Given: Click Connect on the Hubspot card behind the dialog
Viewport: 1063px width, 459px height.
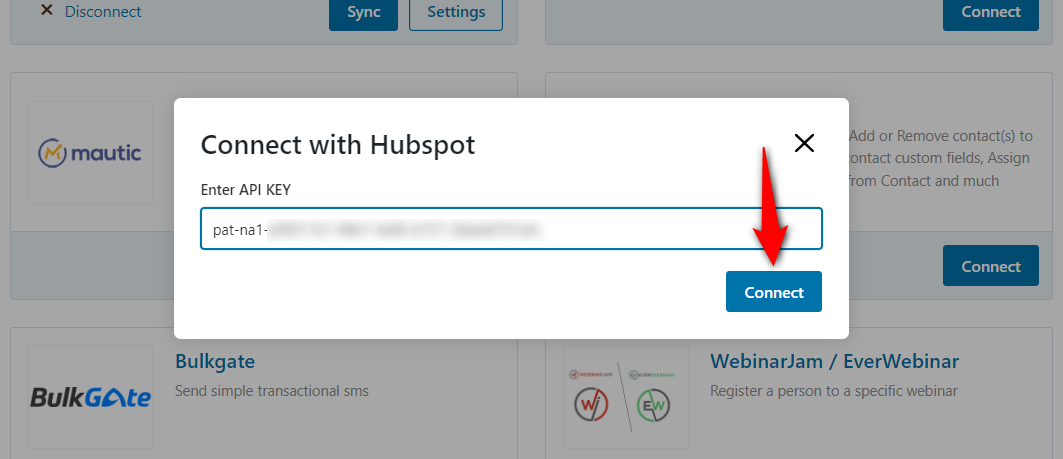Looking at the screenshot, I should 990,266.
